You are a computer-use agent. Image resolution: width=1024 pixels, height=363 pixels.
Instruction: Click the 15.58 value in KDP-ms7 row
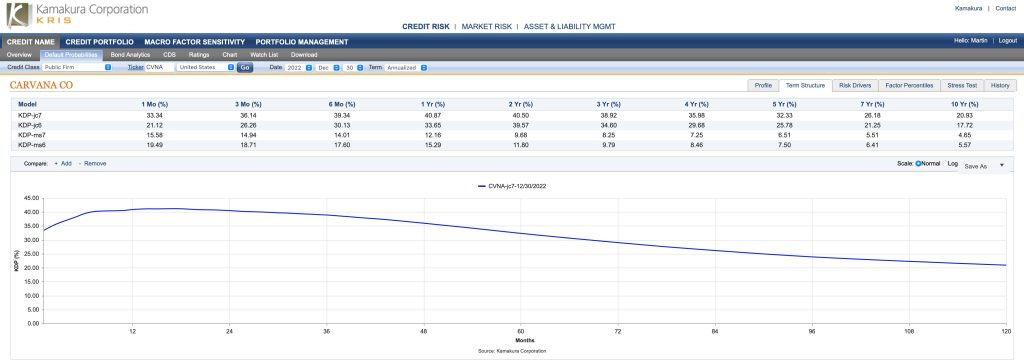(155, 135)
